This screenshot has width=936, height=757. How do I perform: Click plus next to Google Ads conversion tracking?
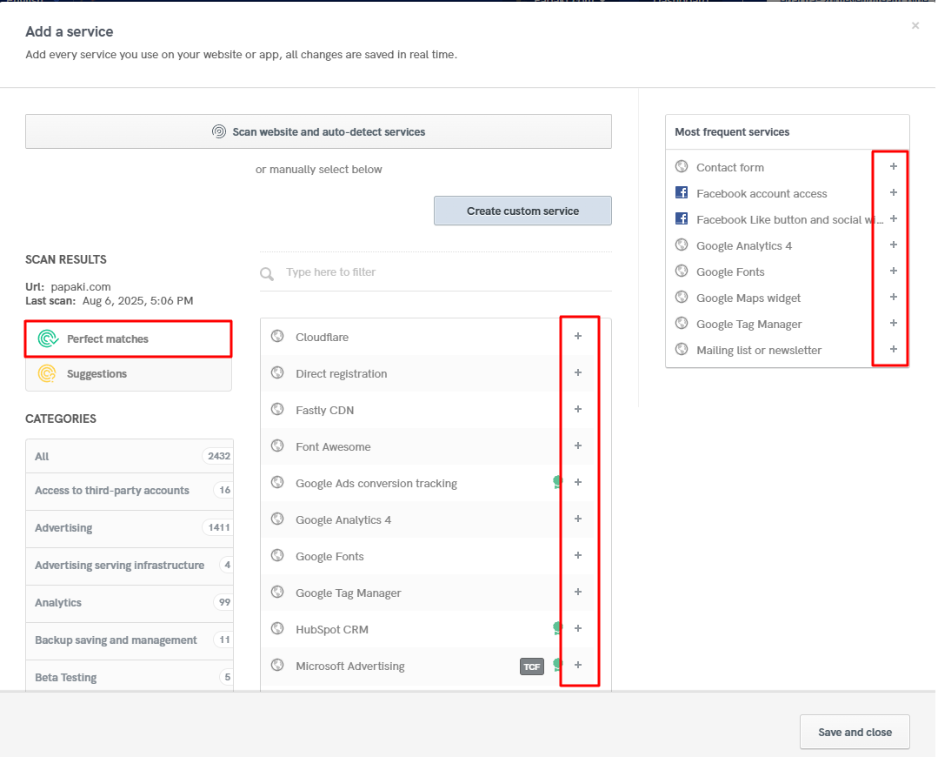pos(578,482)
